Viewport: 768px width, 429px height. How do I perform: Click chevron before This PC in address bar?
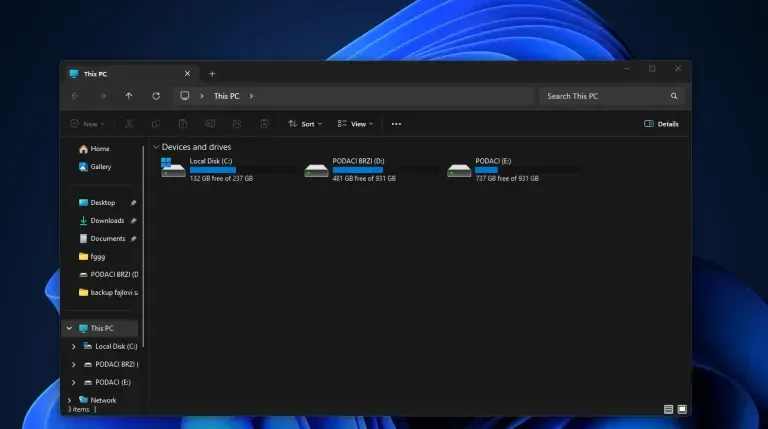[x=202, y=96]
